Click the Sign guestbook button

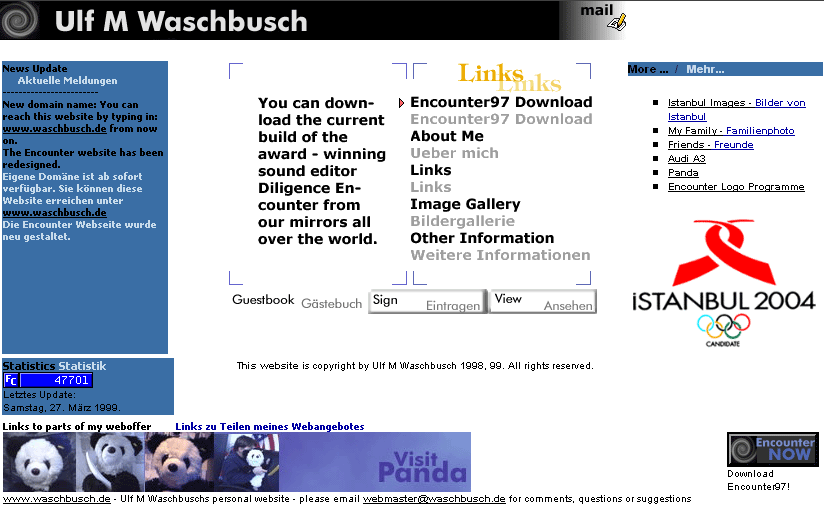(x=426, y=302)
